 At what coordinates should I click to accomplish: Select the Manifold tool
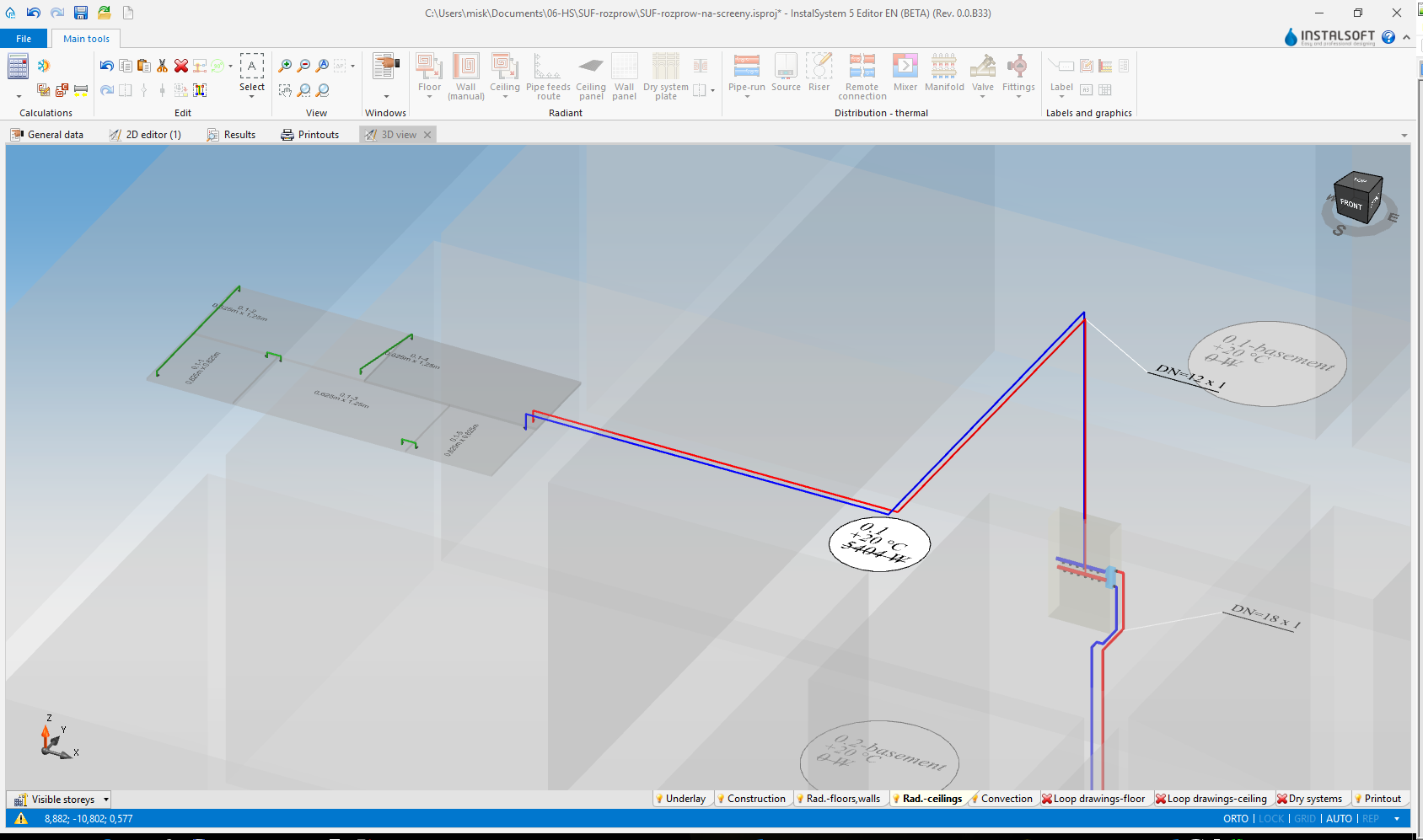click(x=944, y=72)
